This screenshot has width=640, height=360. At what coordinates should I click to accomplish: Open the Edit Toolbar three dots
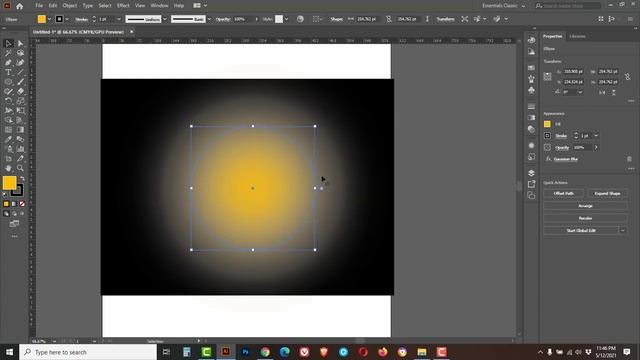pos(14,236)
